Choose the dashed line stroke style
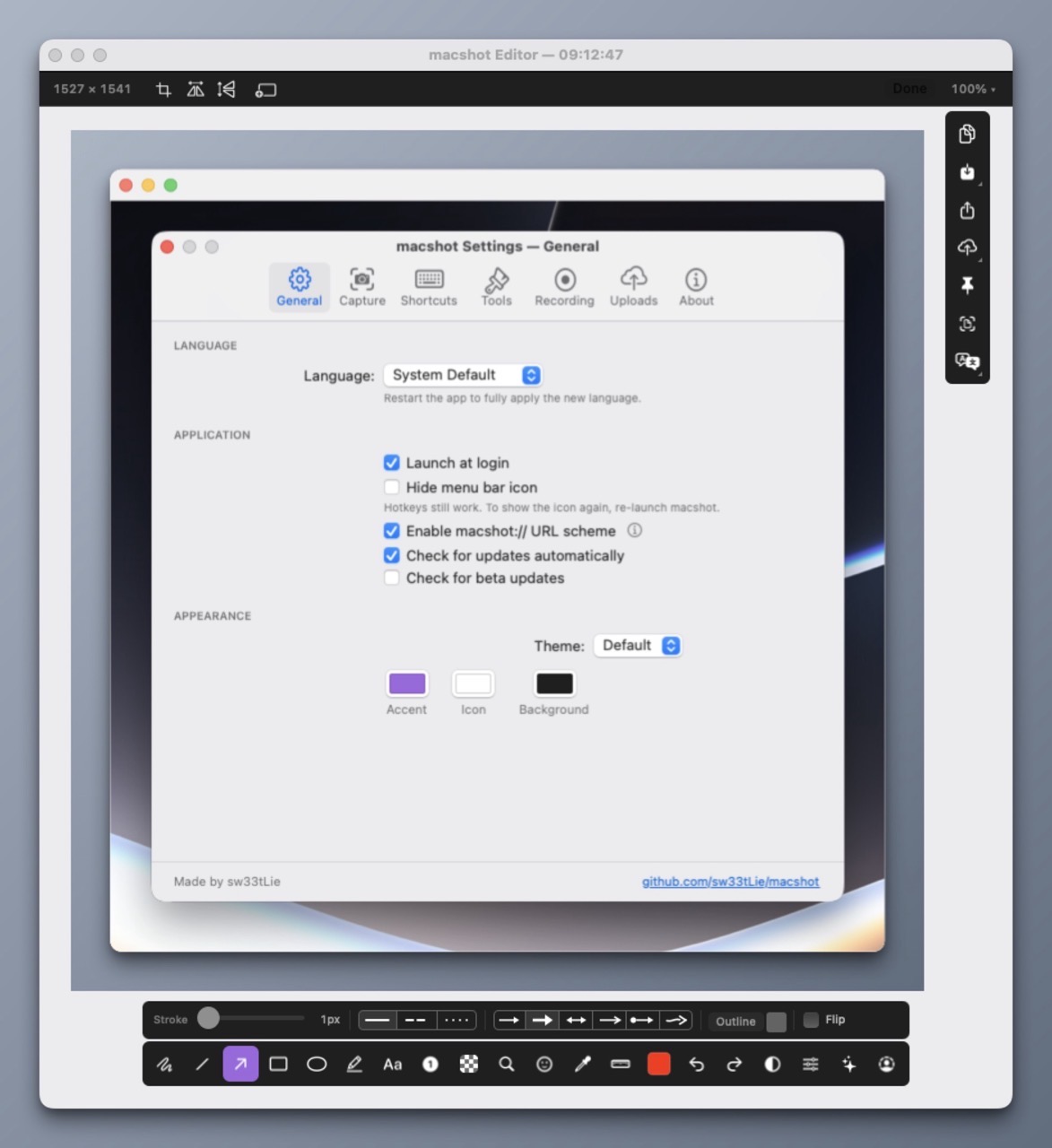The width and height of the screenshot is (1052, 1148). 416,1021
